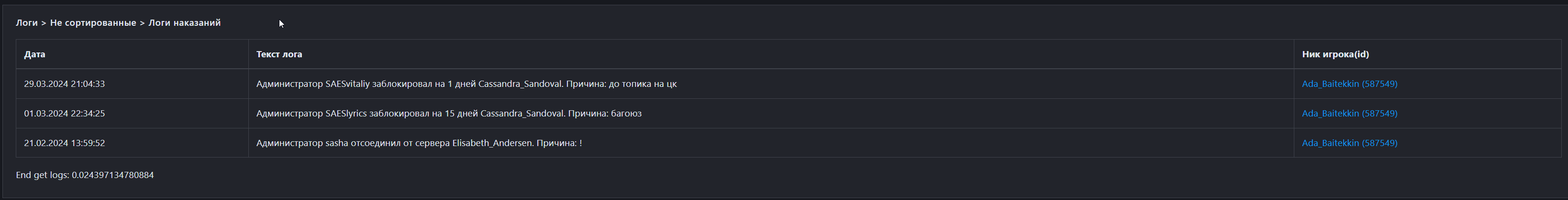Image resolution: width=1568 pixels, height=200 pixels.
Task: Select the date 01.03.2024 22:34:25
Action: (x=65, y=114)
